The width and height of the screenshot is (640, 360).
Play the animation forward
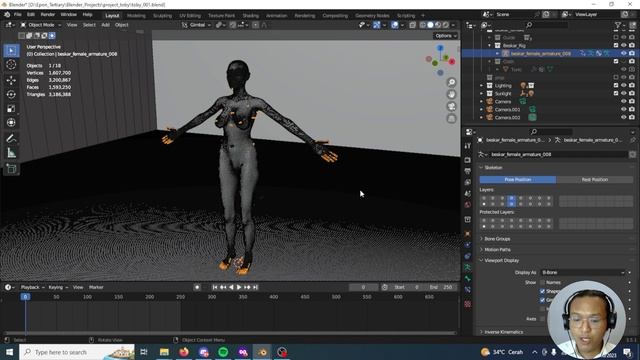pos(239,287)
